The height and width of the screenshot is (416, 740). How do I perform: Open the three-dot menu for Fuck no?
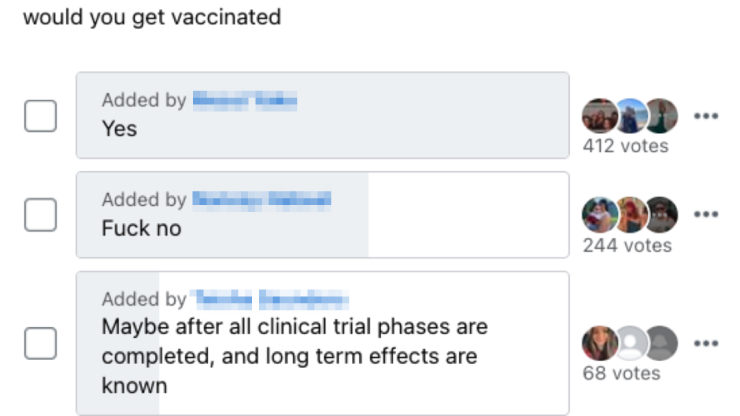click(706, 214)
